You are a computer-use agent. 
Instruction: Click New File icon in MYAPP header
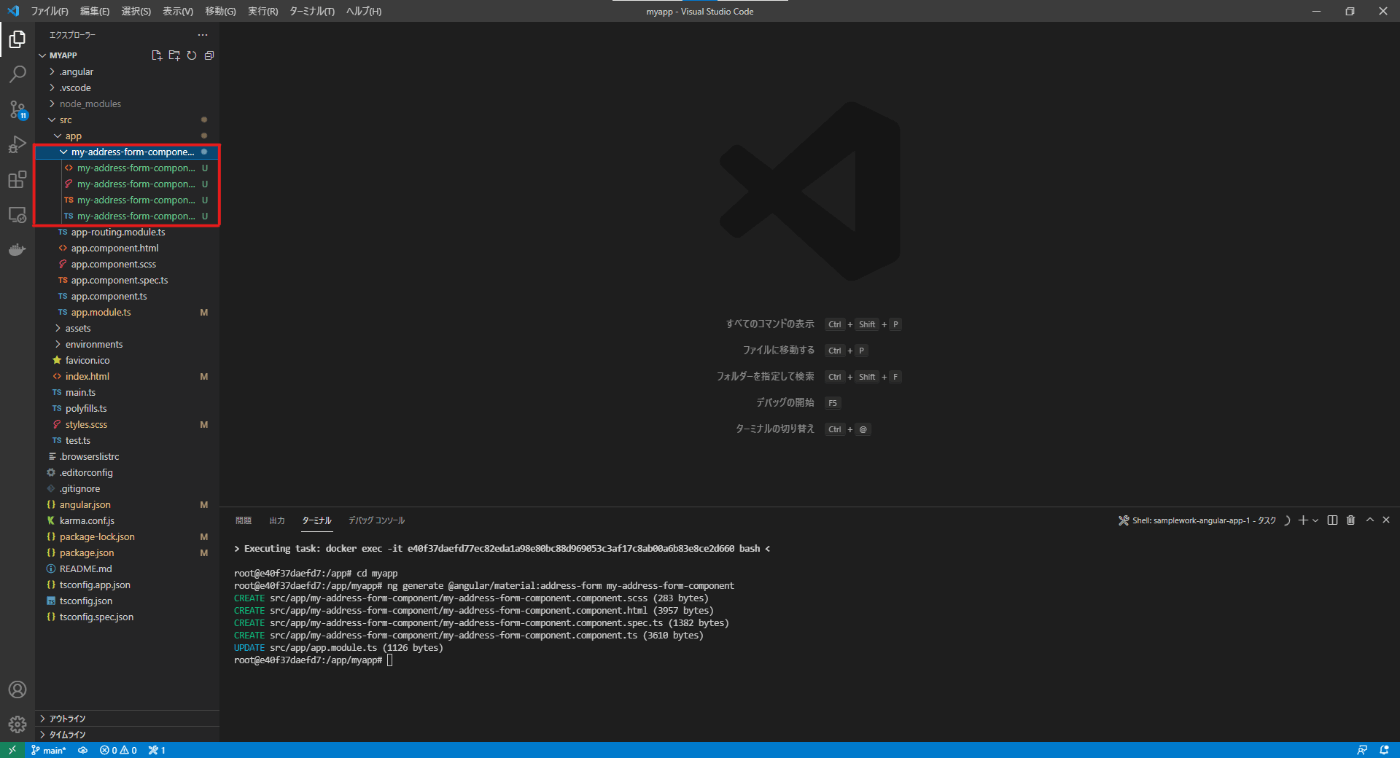pos(156,55)
